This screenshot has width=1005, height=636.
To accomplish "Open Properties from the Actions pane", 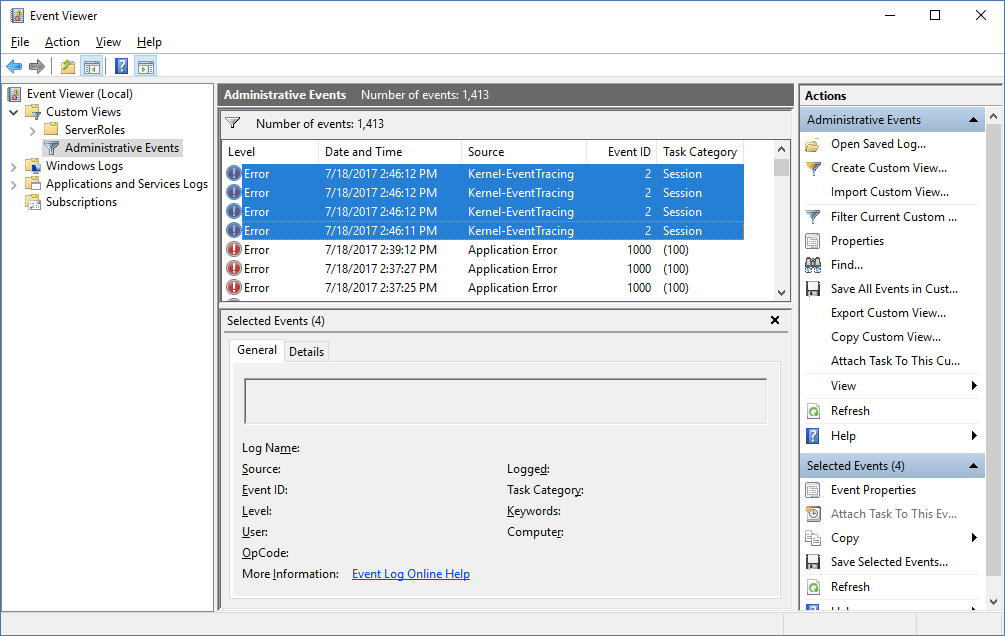I will tap(859, 240).
